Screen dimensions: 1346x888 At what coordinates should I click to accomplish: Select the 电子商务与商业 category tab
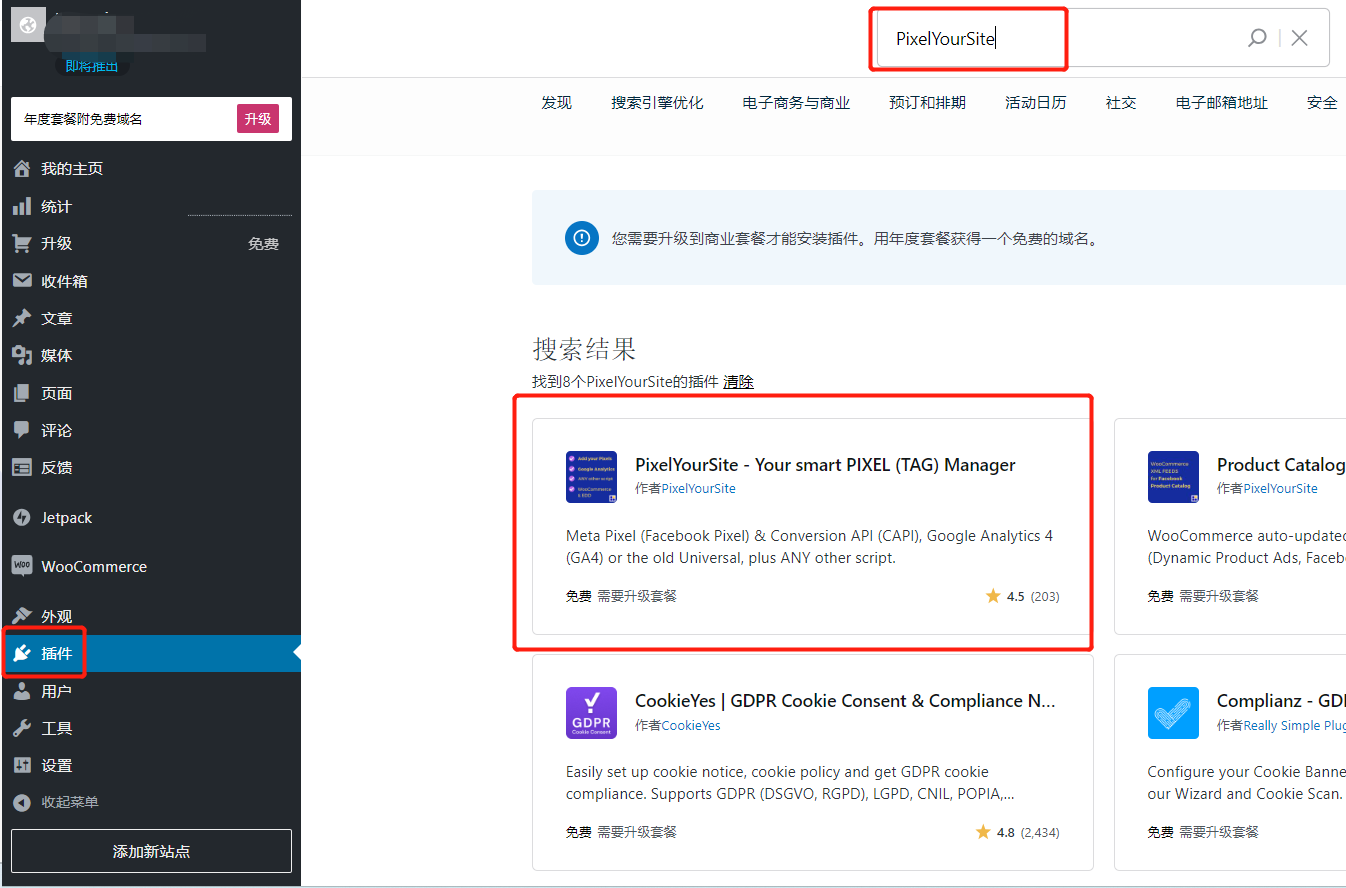click(x=796, y=103)
